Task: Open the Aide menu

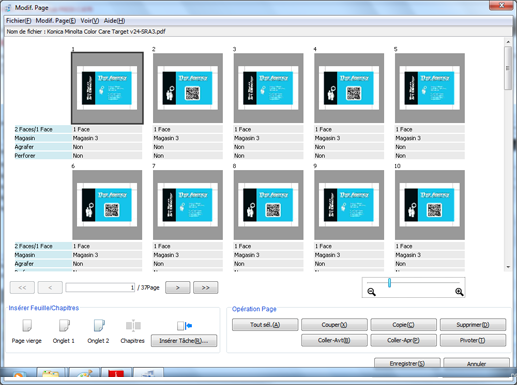Action: point(114,21)
